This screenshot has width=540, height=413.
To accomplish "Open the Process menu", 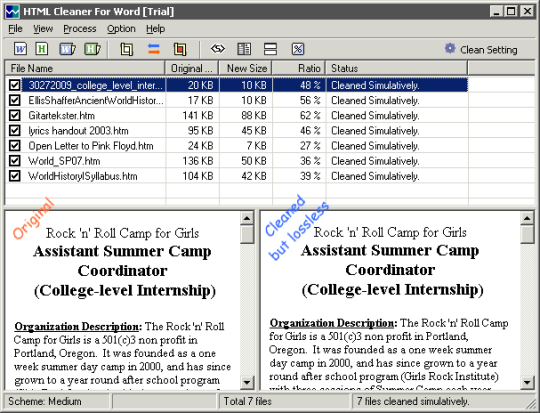I will (x=80, y=29).
